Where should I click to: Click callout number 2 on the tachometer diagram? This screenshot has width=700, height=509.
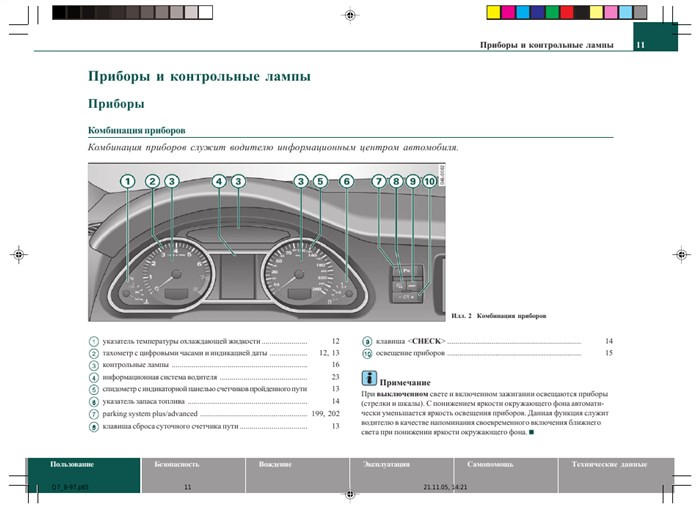152,182
